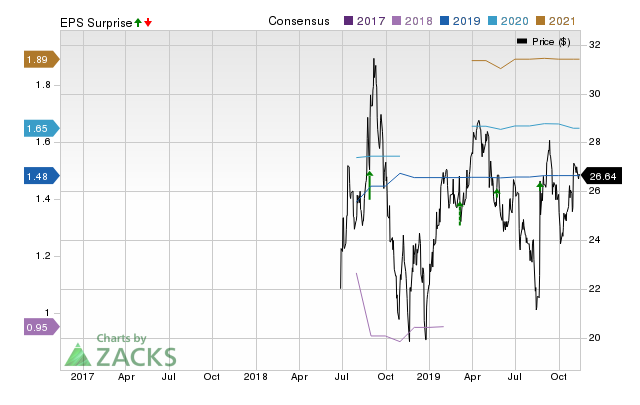Click the red down arrow in EPS Surprise legend

pos(148,22)
